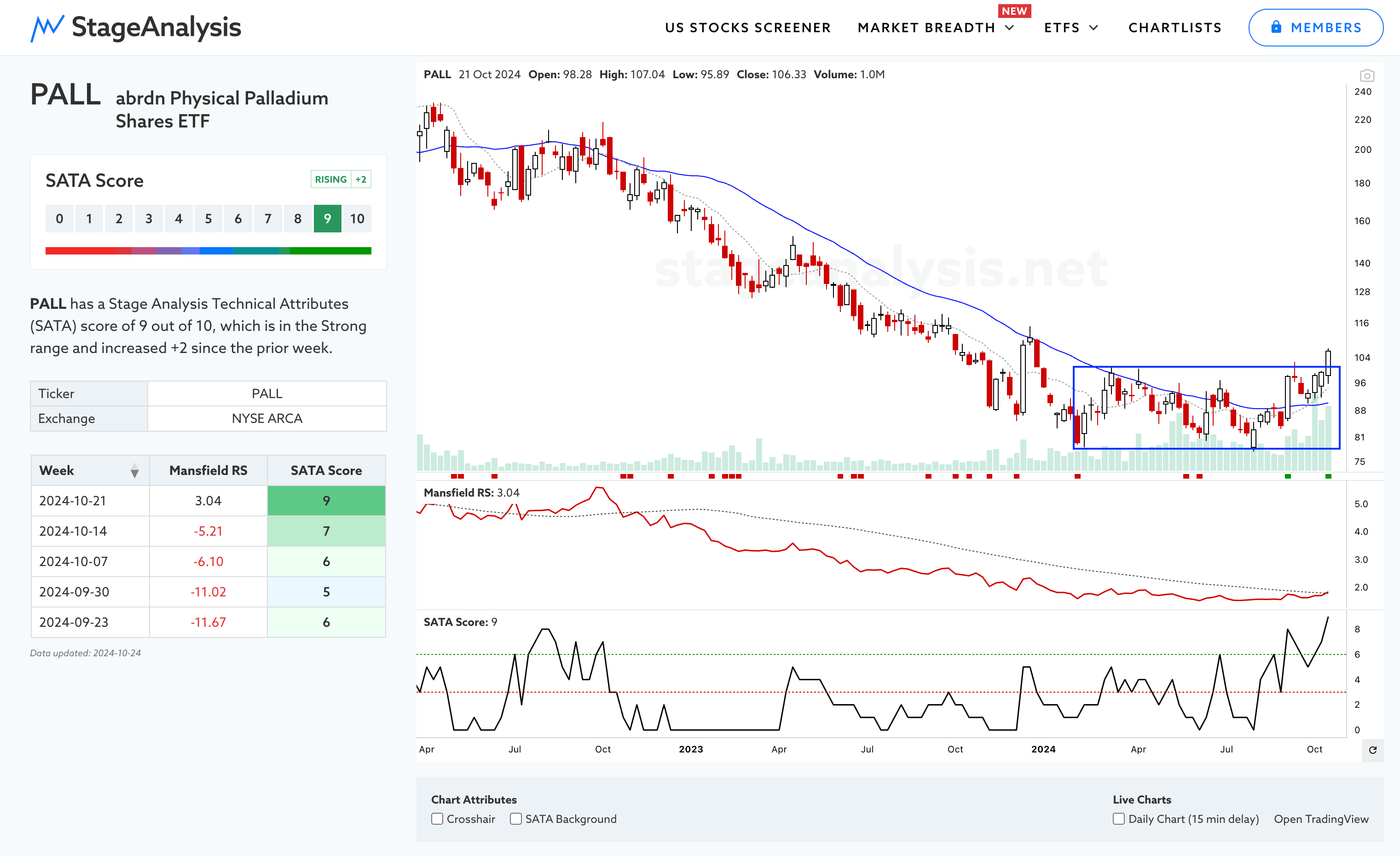Click the 2024 label on time axis
This screenshot has height=856, width=1400.
tap(1043, 749)
